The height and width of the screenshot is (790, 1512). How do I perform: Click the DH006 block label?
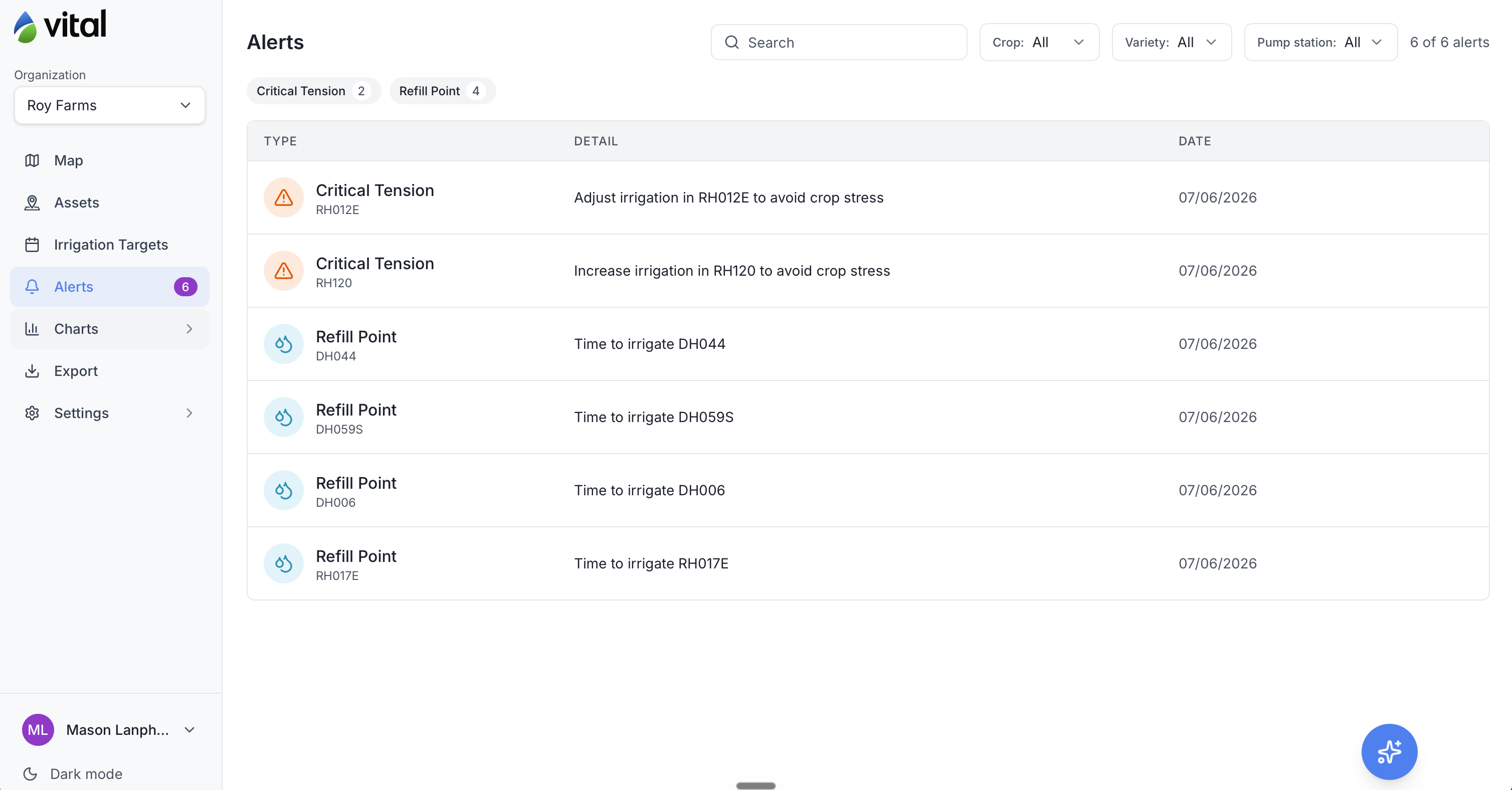pos(336,503)
